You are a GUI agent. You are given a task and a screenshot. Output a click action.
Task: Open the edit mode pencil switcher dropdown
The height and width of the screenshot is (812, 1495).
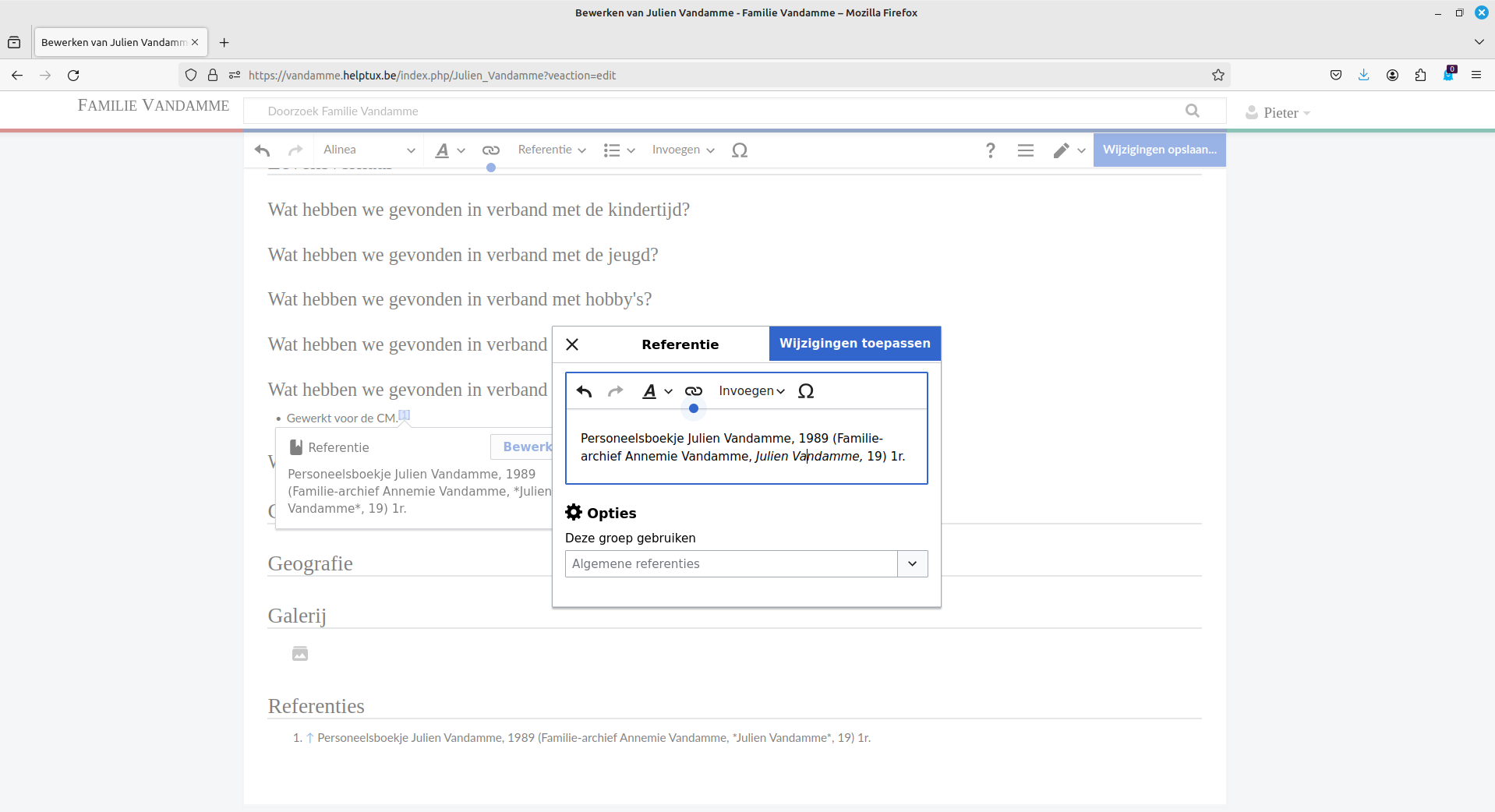pyautogui.click(x=1069, y=150)
